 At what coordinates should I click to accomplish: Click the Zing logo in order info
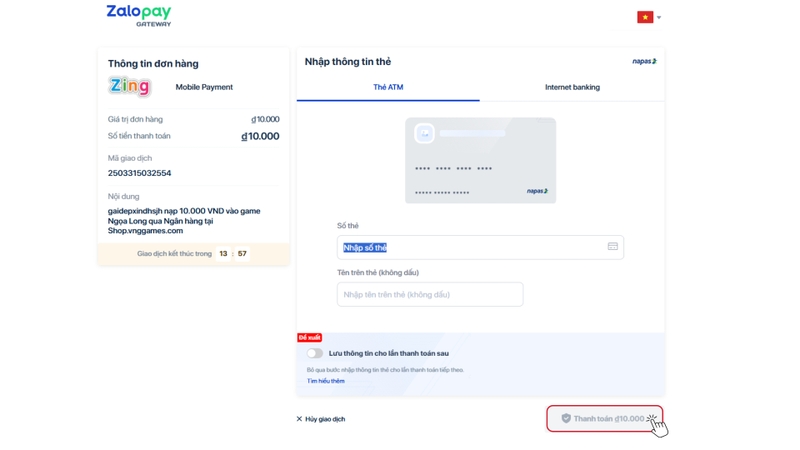click(130, 87)
